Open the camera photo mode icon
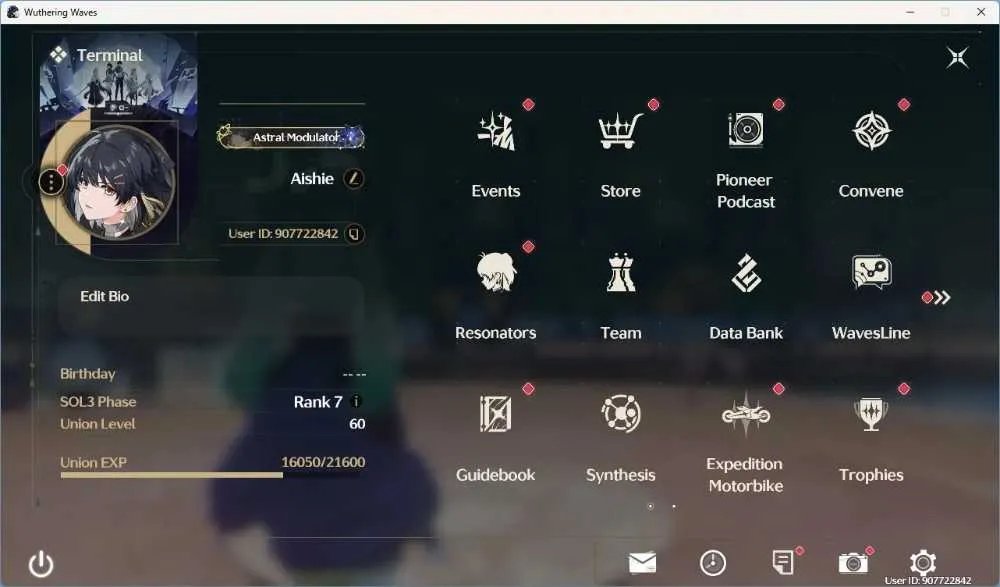The image size is (1000, 587). point(853,563)
